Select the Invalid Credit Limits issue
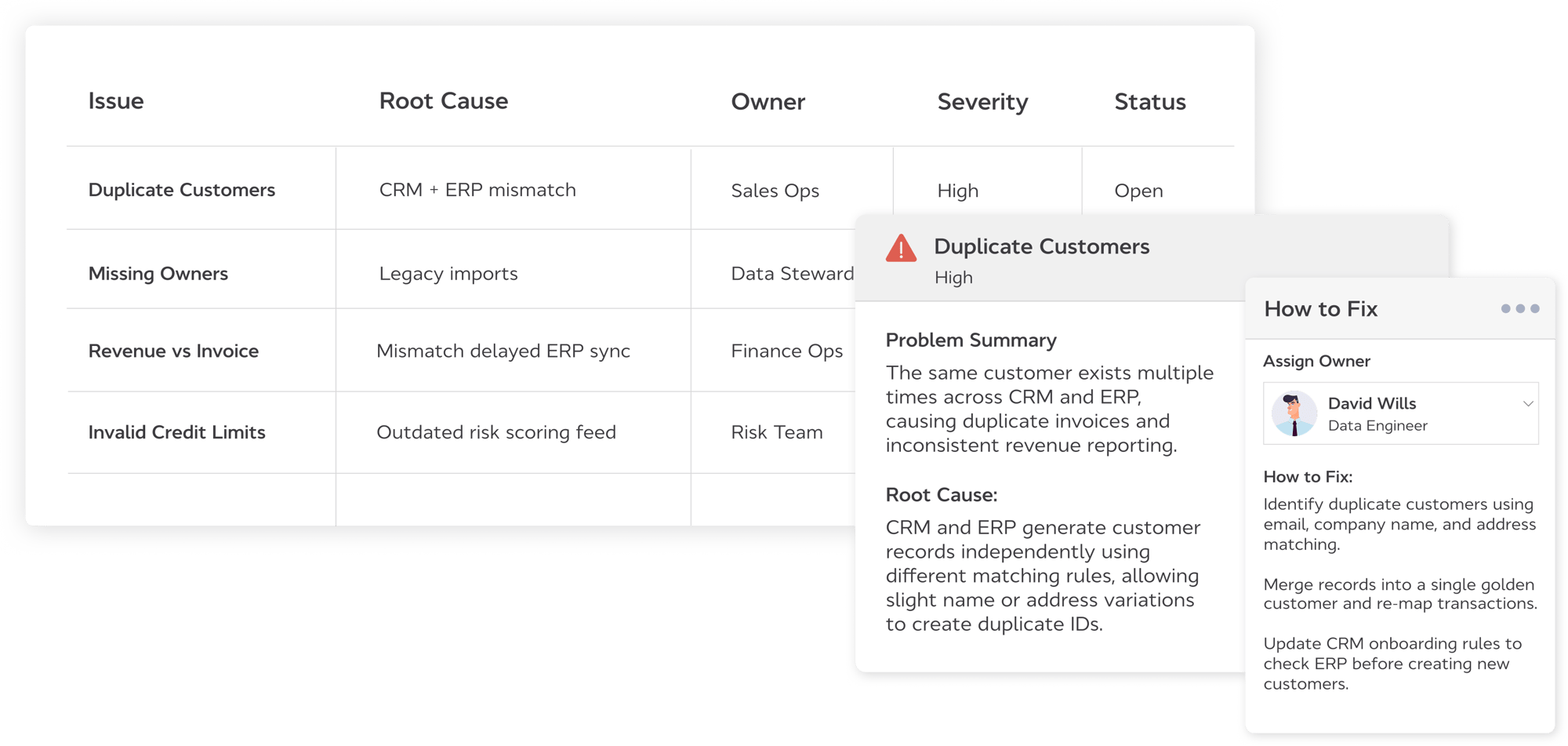Image resolution: width=1568 pixels, height=746 pixels. (176, 432)
